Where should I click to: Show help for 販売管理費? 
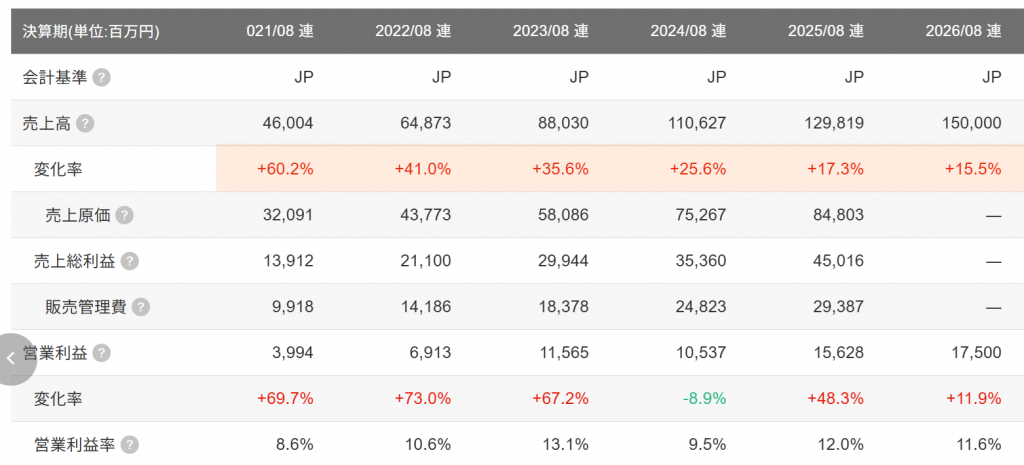click(141, 307)
